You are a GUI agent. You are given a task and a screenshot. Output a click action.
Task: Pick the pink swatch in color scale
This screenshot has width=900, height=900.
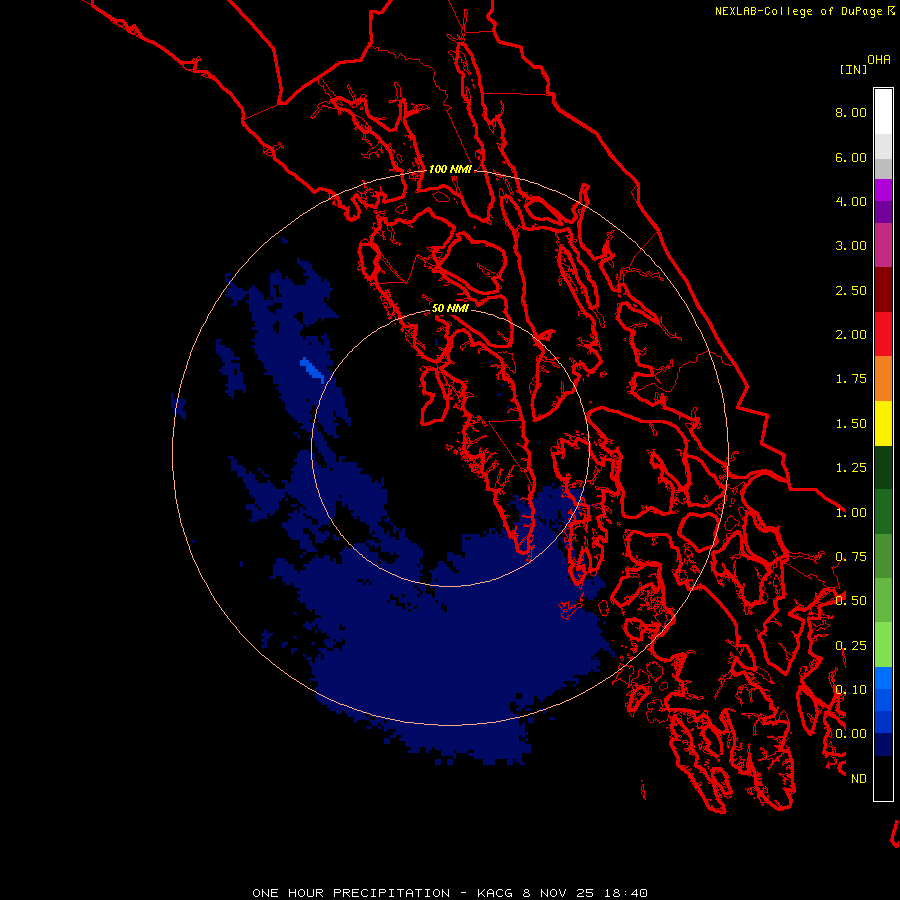(883, 246)
